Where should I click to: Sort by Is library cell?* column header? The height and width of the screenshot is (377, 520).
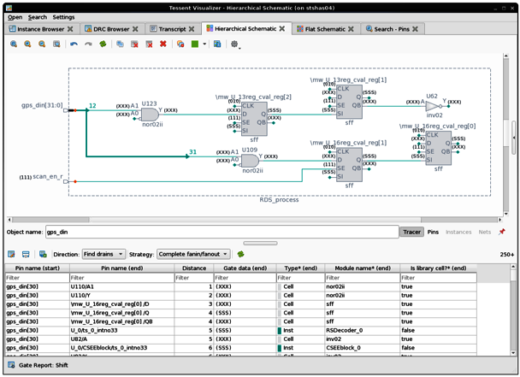point(438,268)
